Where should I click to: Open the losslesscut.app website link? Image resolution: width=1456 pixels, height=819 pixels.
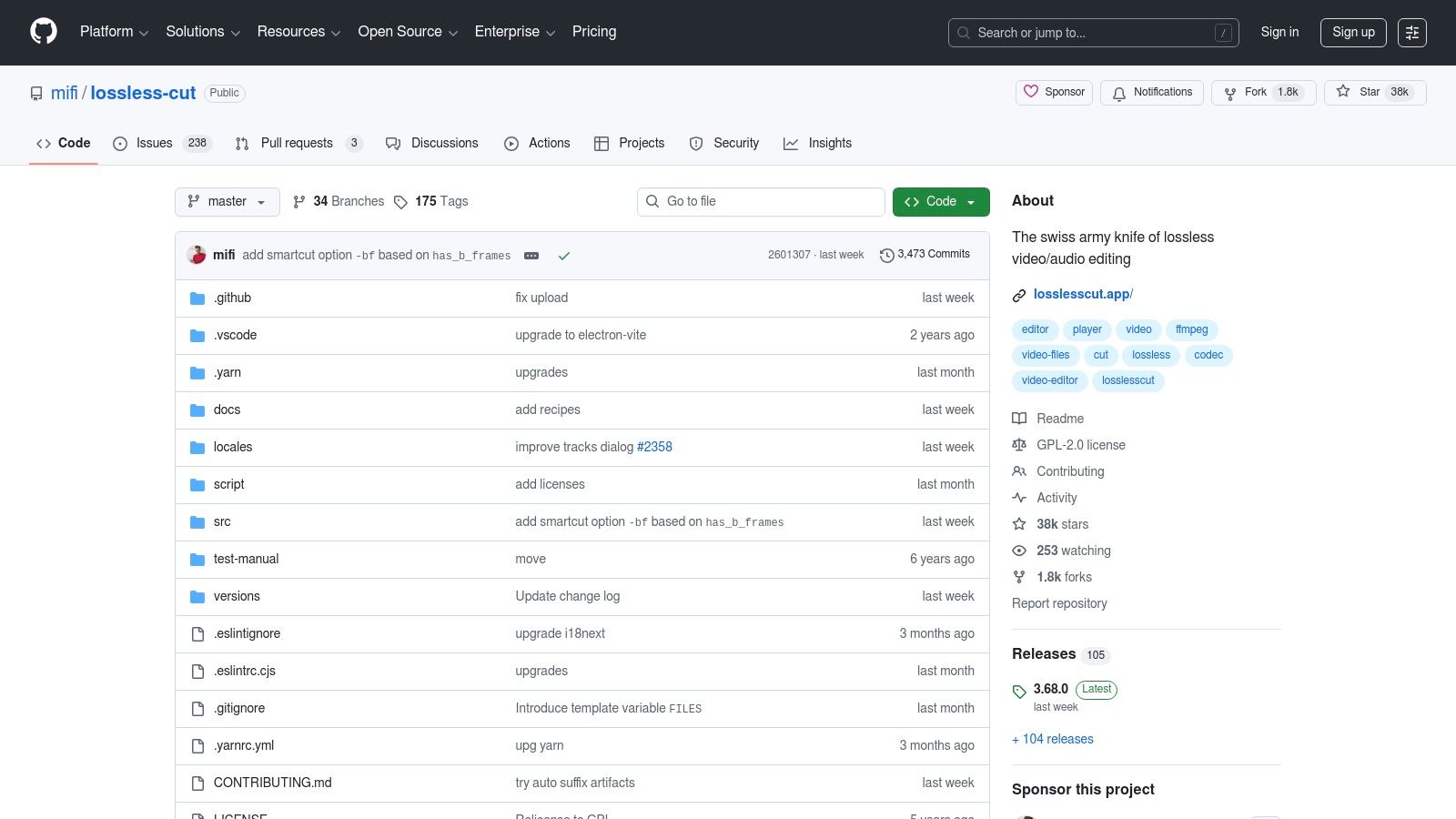tap(1083, 294)
